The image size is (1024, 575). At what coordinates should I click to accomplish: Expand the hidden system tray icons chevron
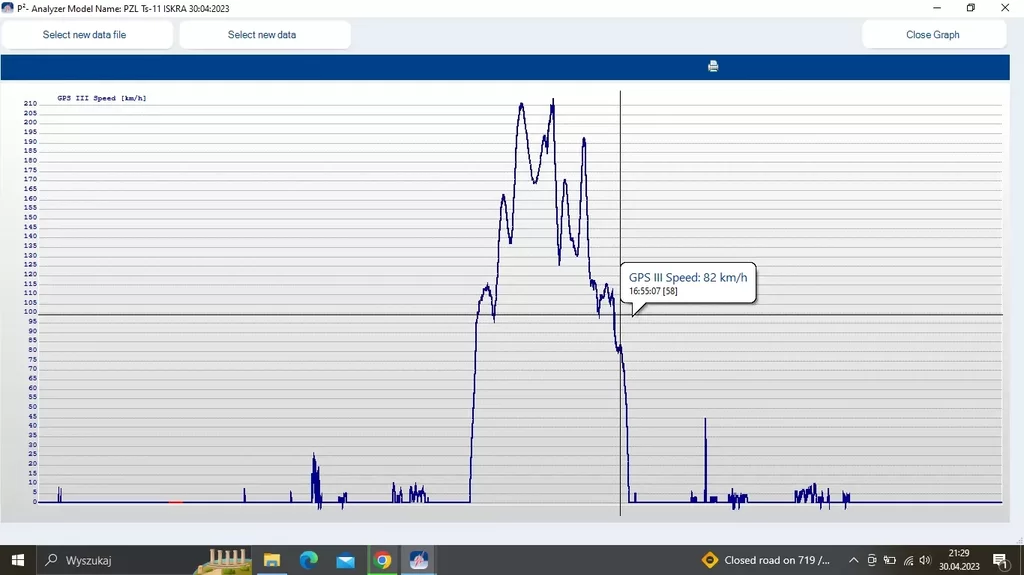[853, 560]
